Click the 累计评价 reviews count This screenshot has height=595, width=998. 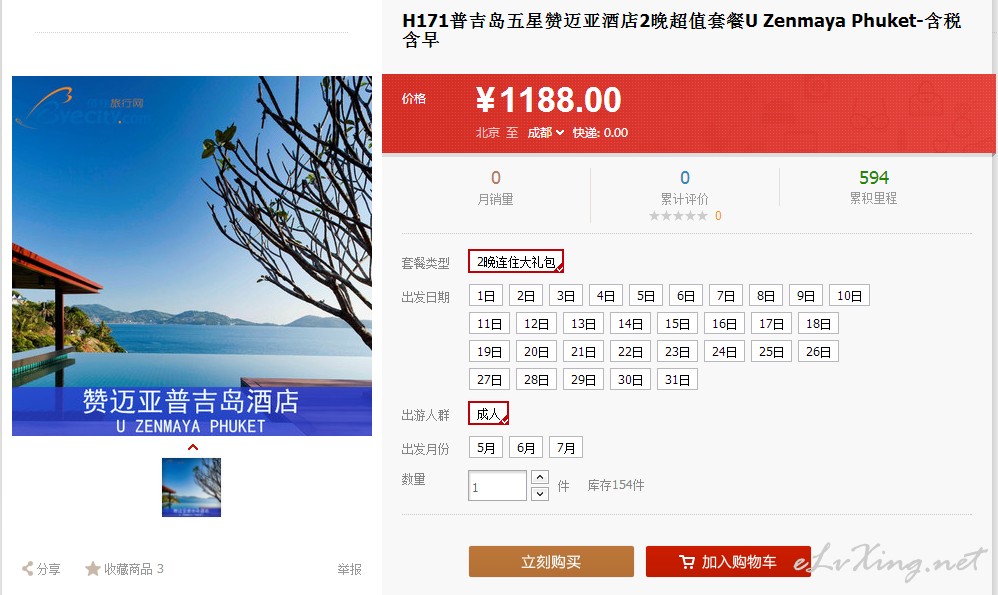(x=684, y=178)
